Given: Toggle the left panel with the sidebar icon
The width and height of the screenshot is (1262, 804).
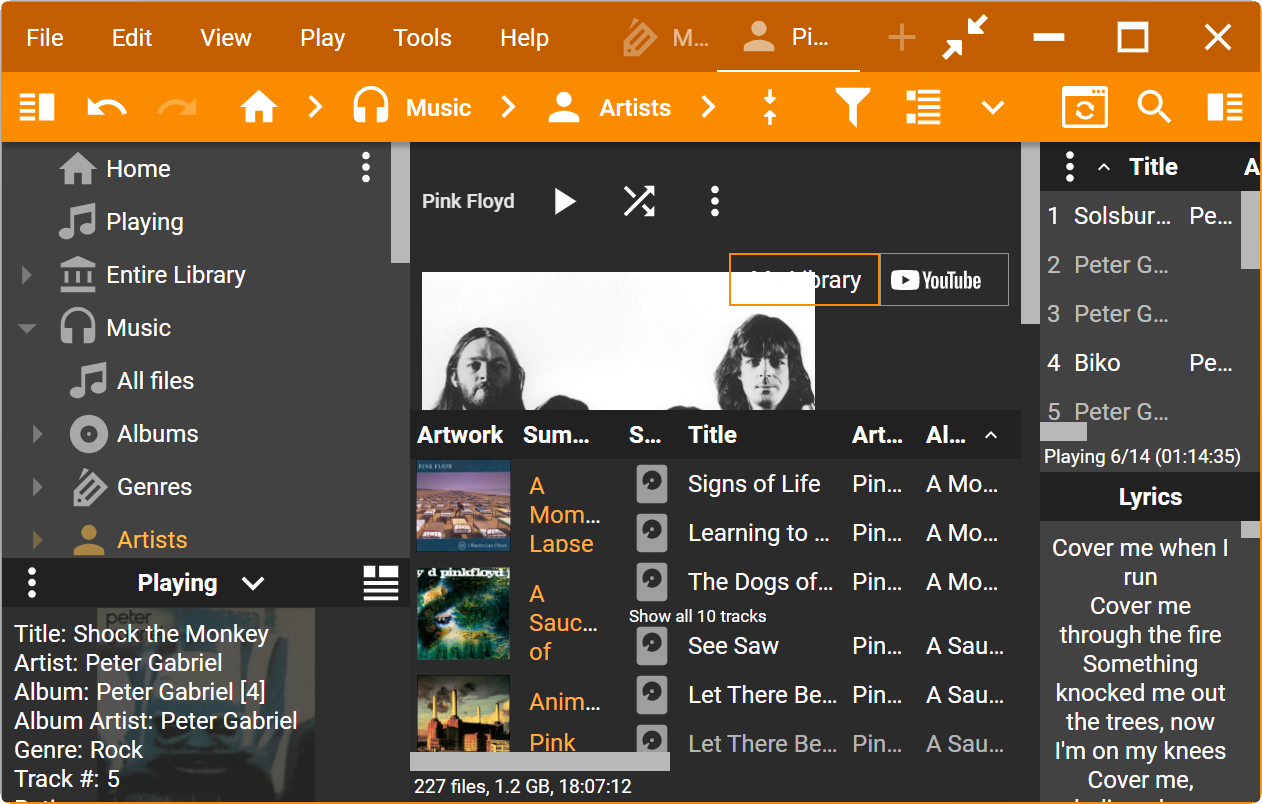Looking at the screenshot, I should click(x=37, y=107).
